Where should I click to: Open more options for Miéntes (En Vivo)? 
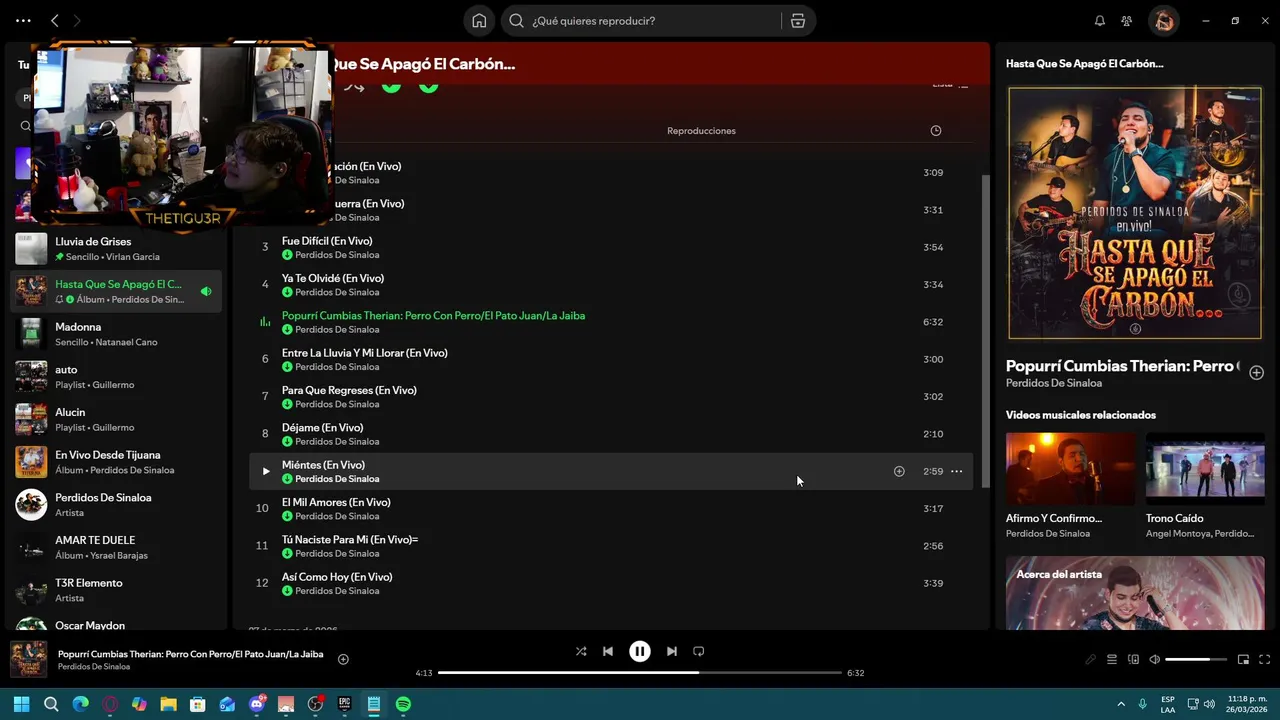pos(957,471)
